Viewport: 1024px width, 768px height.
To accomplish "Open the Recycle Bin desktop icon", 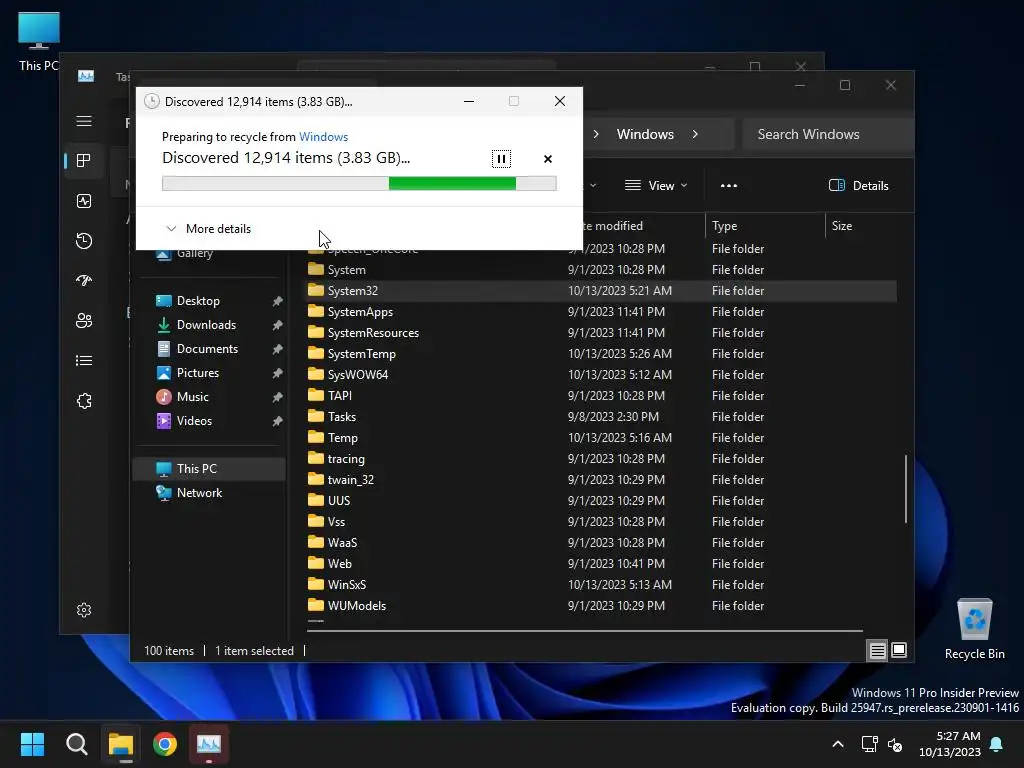I will click(974, 630).
